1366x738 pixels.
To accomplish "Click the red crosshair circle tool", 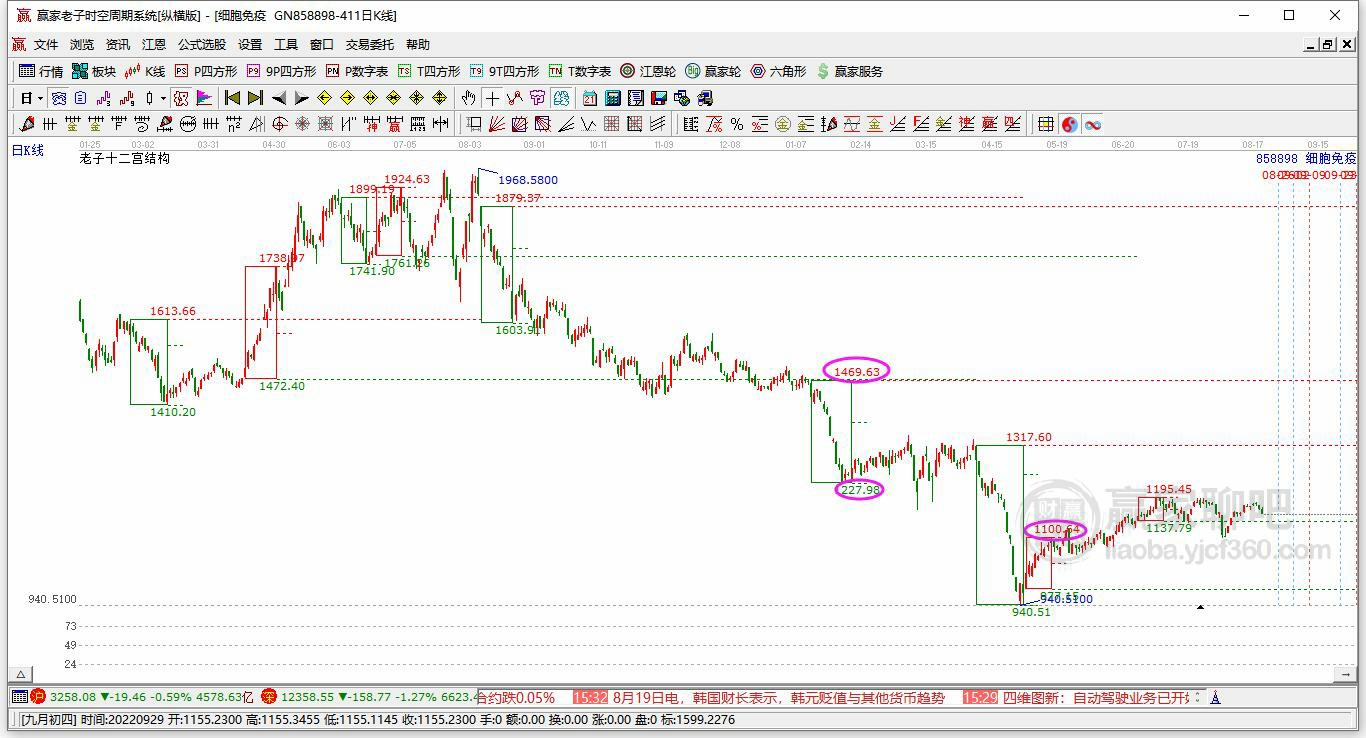I will tap(279, 124).
